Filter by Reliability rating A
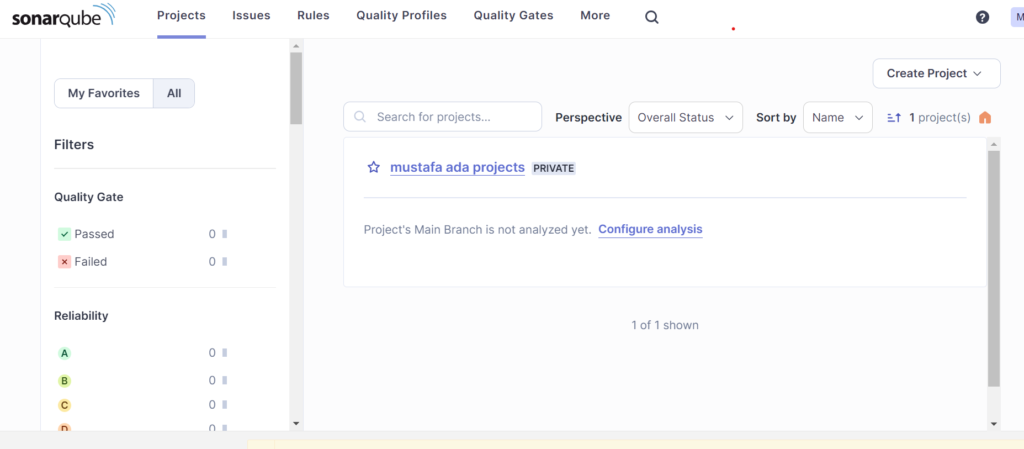The width and height of the screenshot is (1024, 449). point(65,353)
